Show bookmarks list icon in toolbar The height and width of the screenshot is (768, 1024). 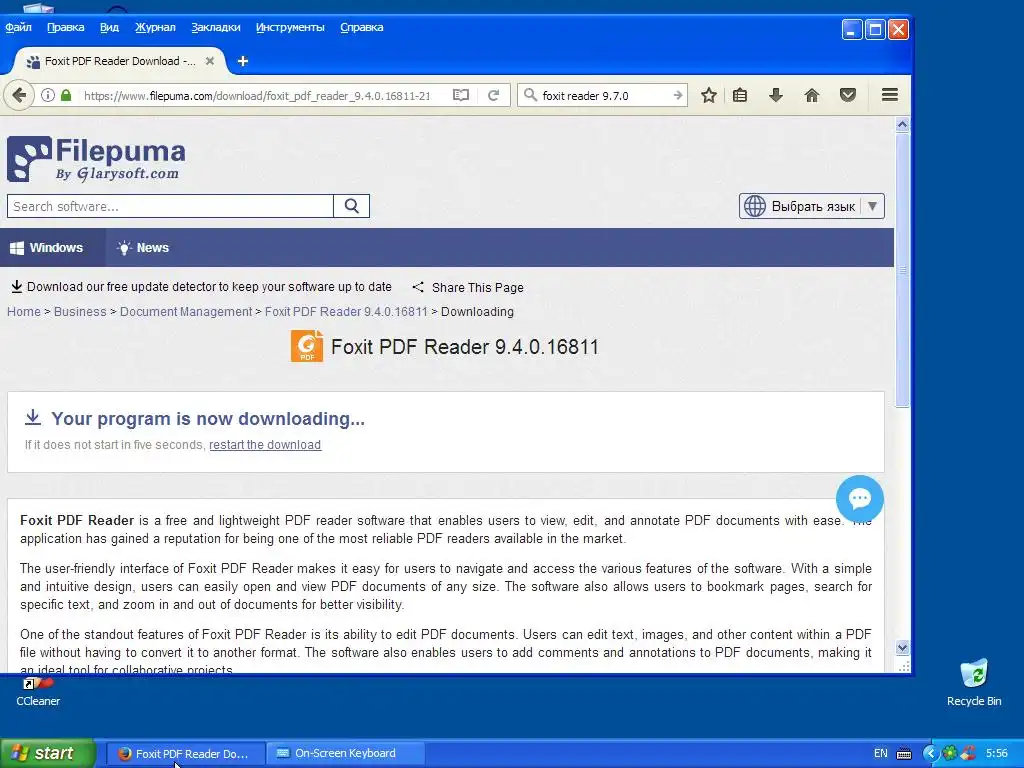click(x=740, y=95)
